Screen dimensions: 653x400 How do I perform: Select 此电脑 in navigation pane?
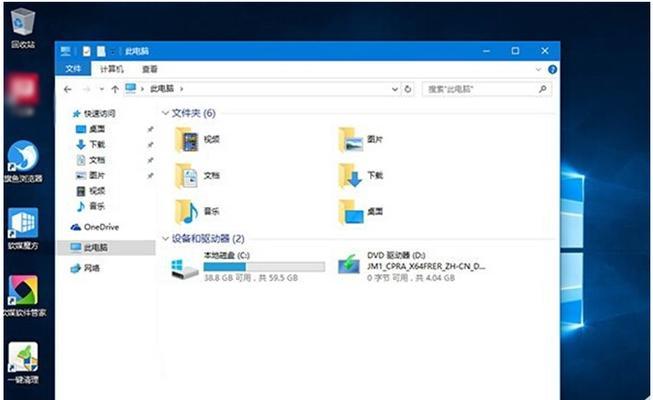click(106, 248)
